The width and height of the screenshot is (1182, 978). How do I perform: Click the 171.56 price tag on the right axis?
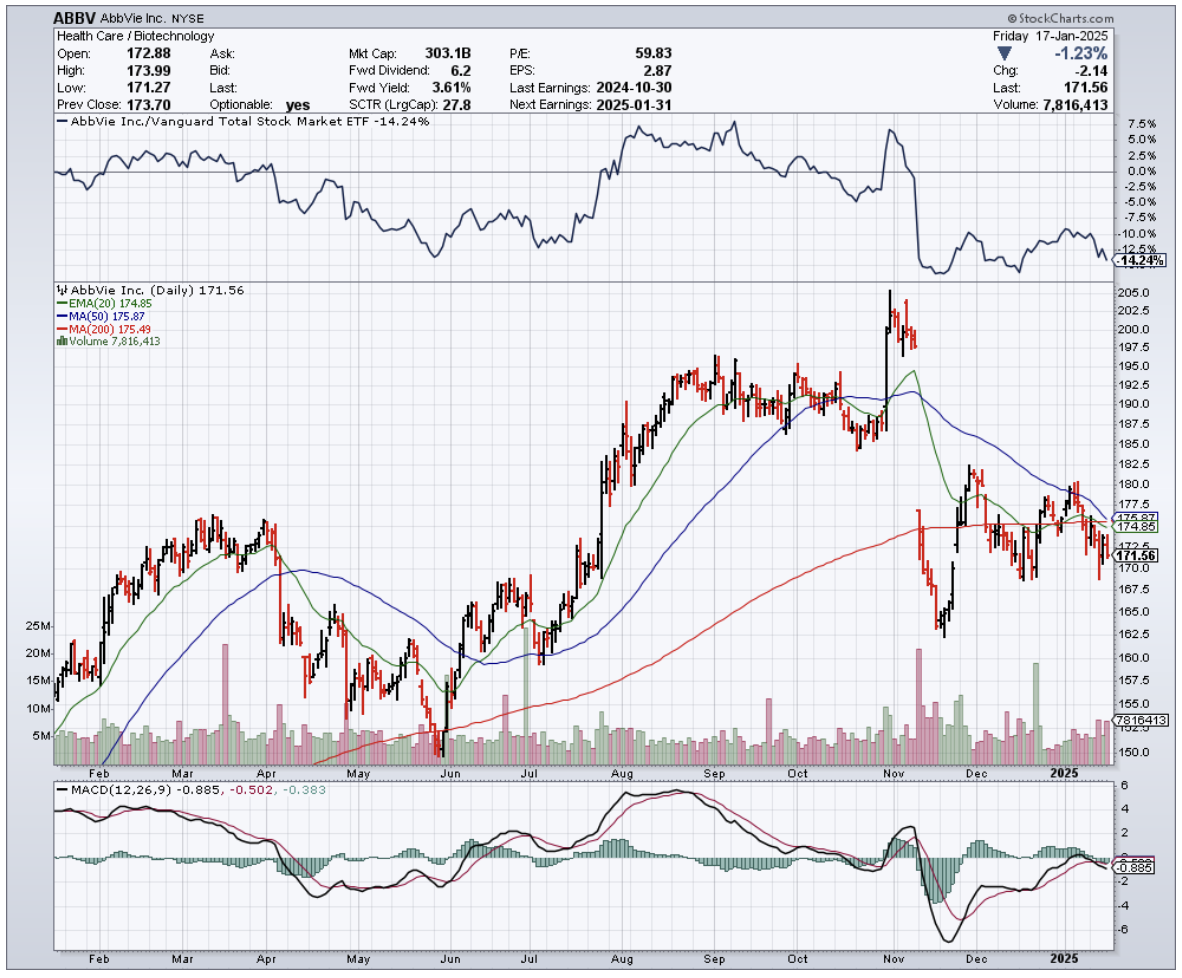[x=1136, y=556]
